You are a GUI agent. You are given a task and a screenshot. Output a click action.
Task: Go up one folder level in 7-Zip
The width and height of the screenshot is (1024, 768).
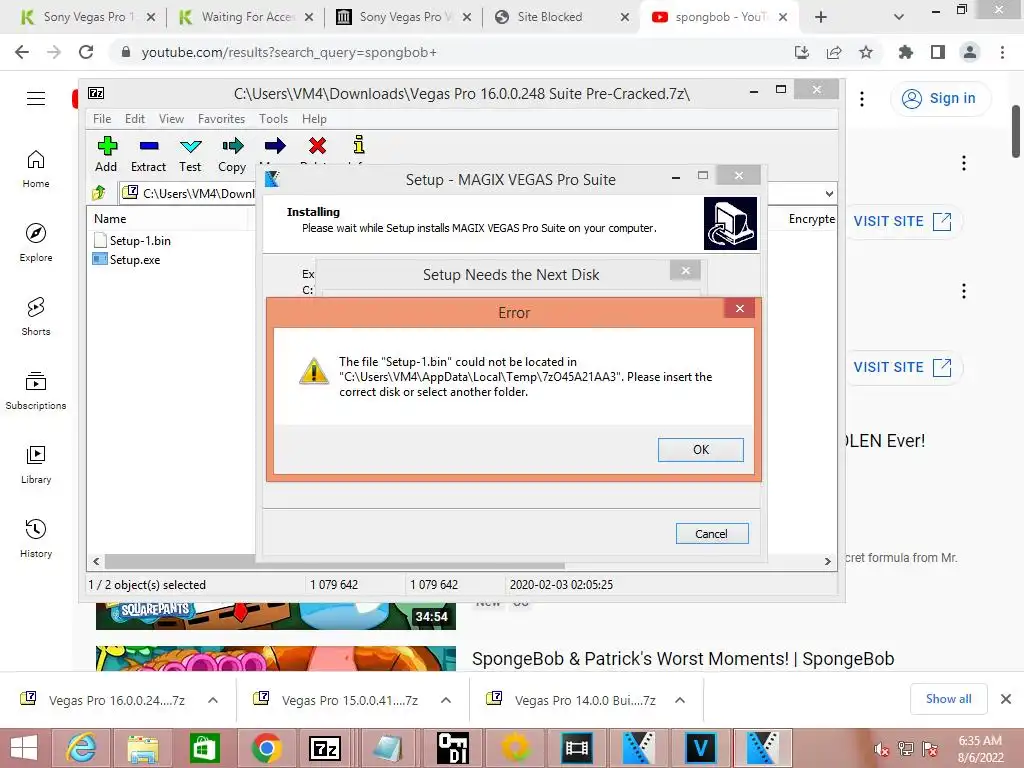(x=99, y=193)
